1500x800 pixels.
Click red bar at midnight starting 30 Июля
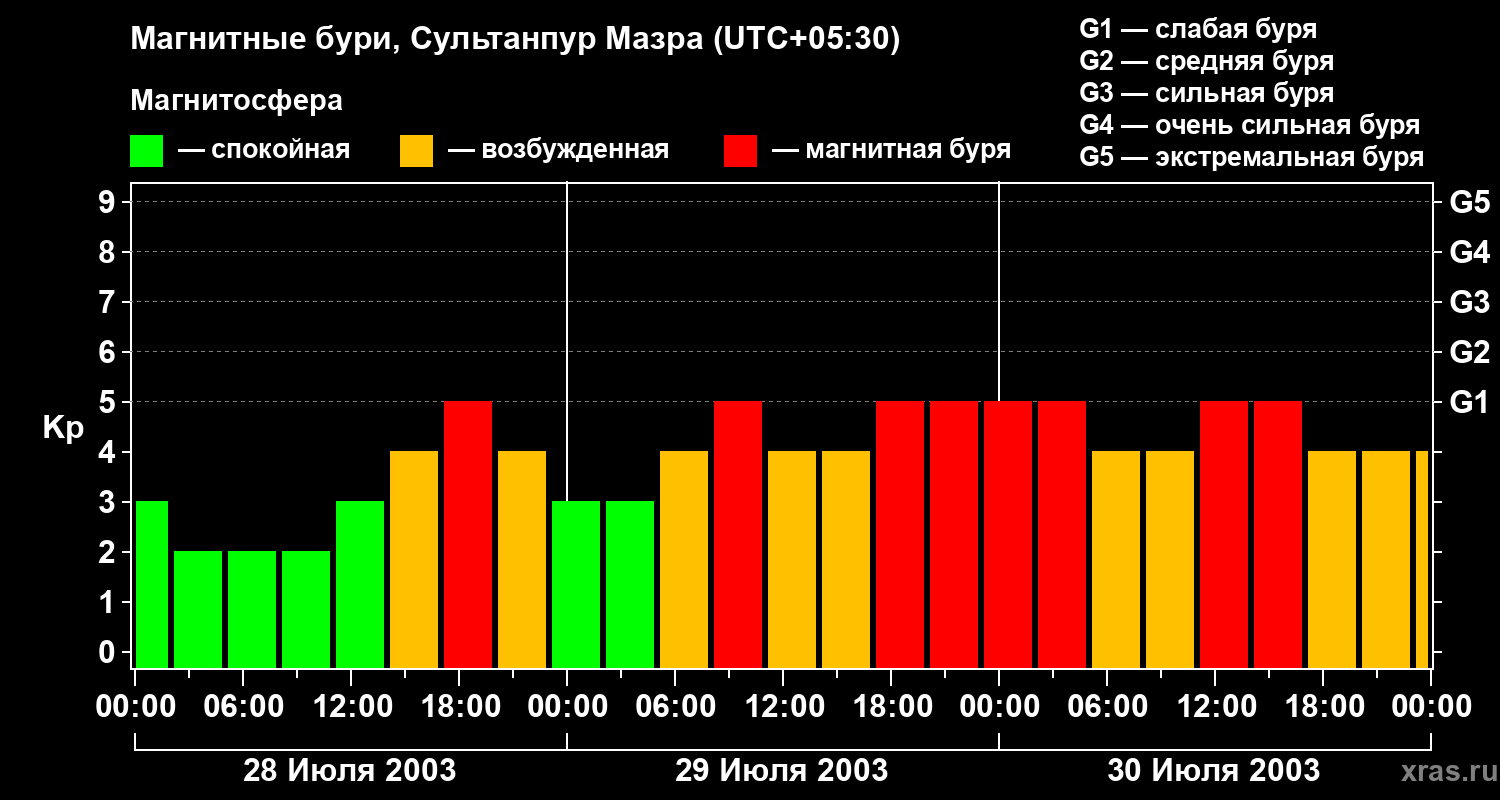pyautogui.click(x=1008, y=535)
